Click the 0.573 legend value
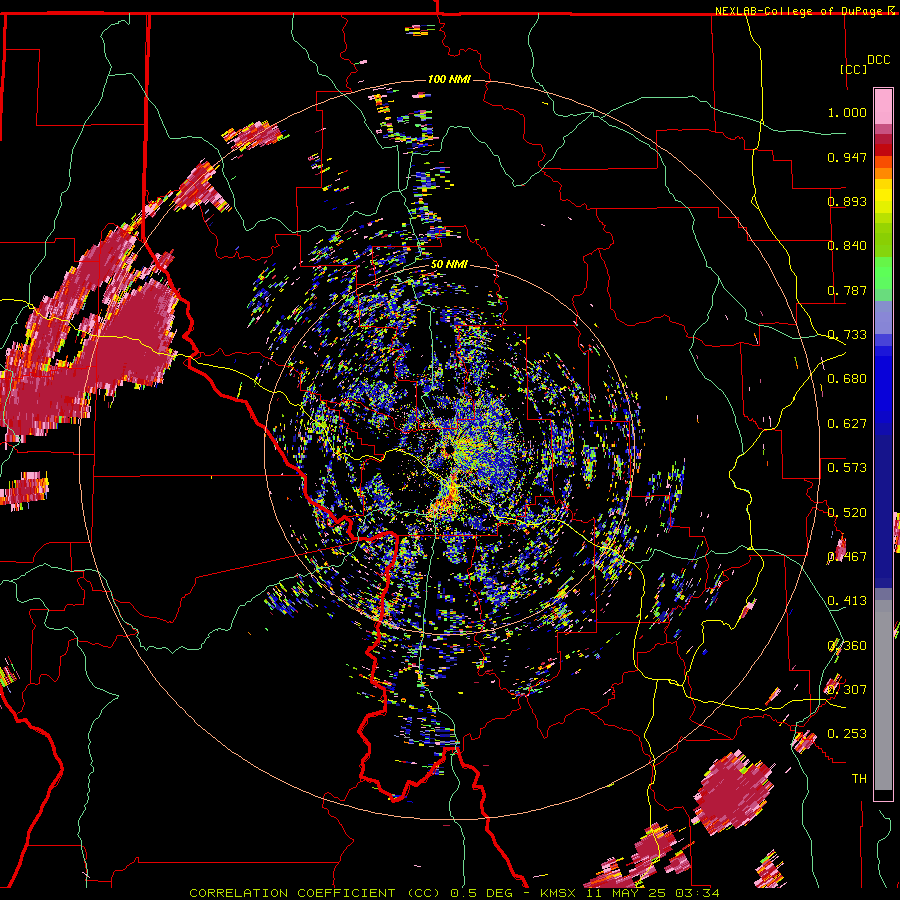This screenshot has height=900, width=900. (847, 468)
